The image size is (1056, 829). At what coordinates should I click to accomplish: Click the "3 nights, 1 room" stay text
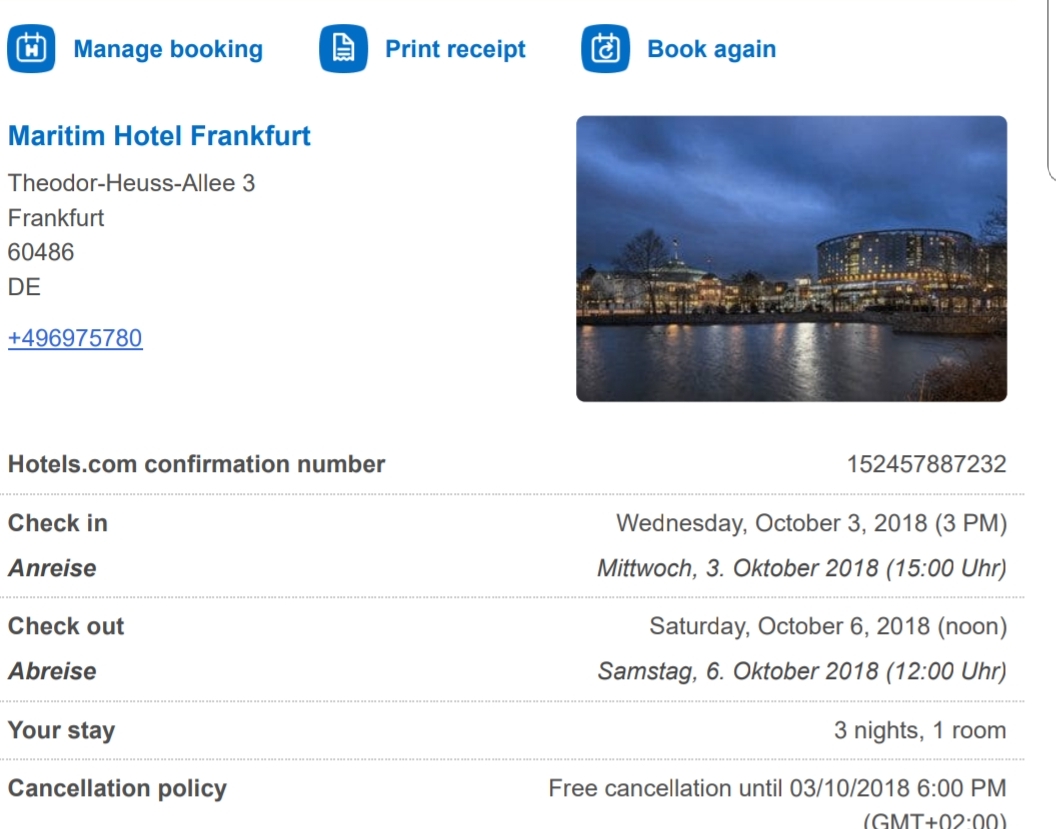point(920,731)
